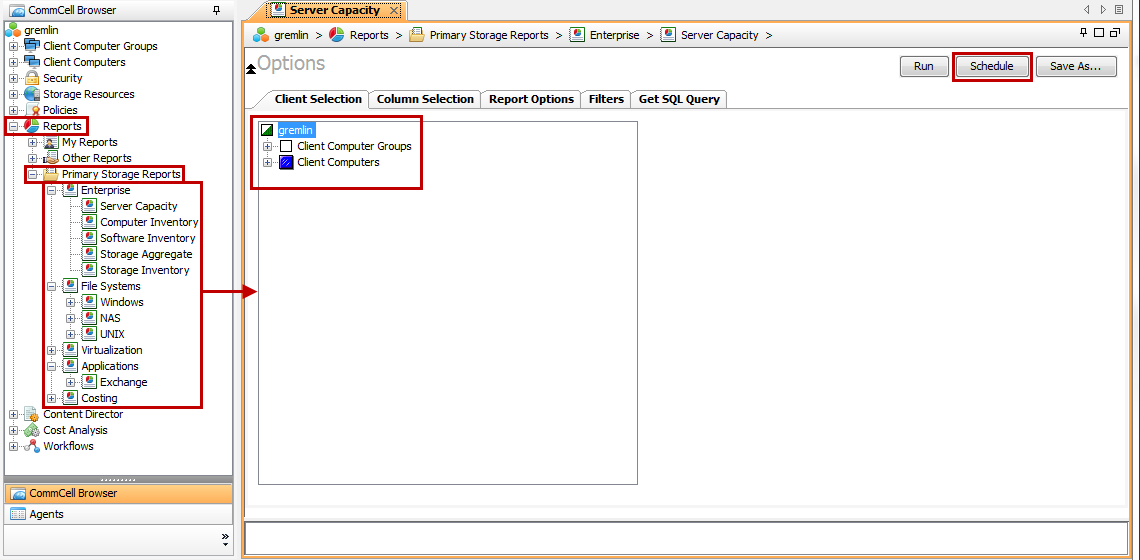The height and width of the screenshot is (560, 1140).
Task: Click the Security lock icon in tree
Action: [x=32, y=78]
